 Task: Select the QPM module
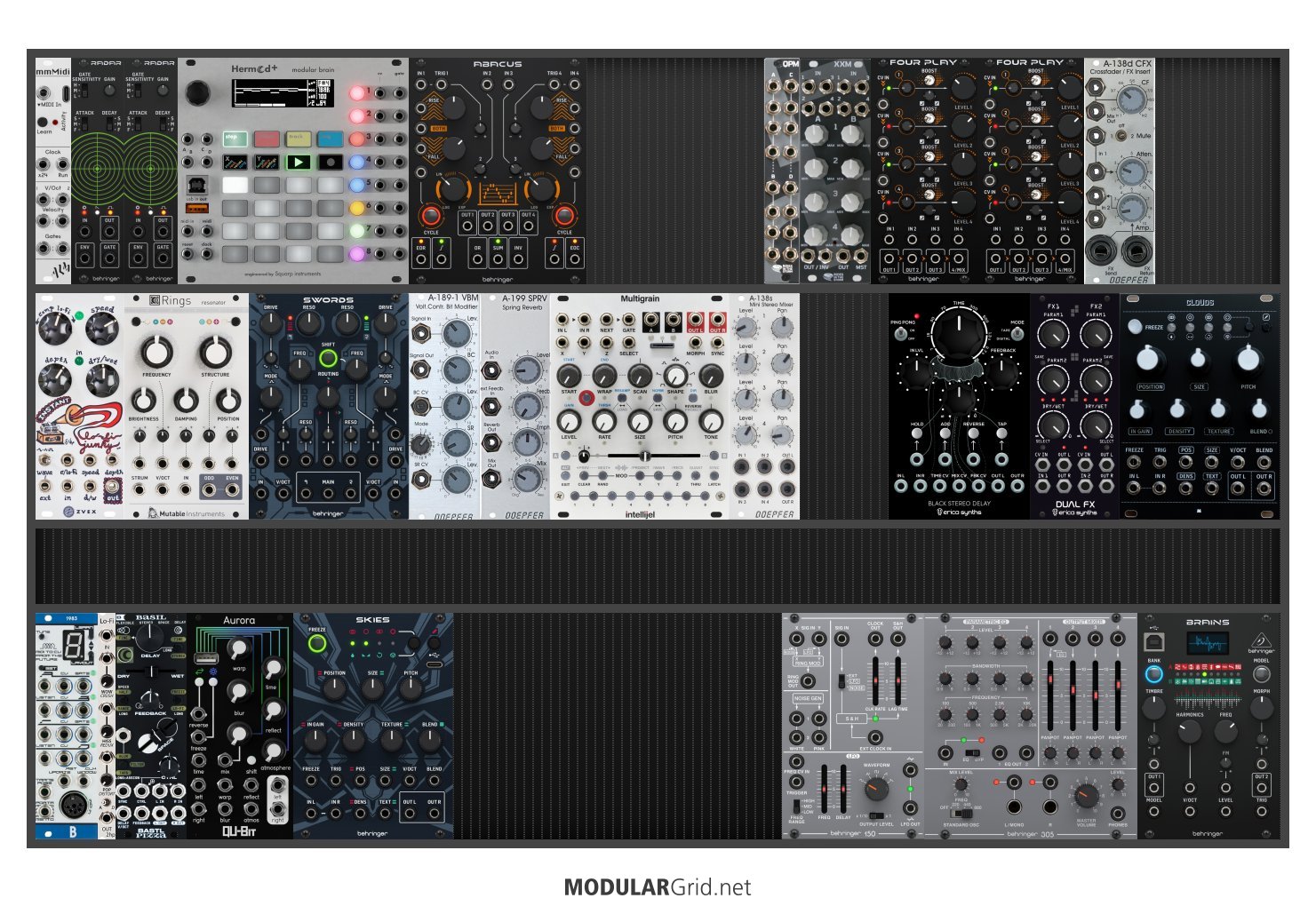pos(782,171)
